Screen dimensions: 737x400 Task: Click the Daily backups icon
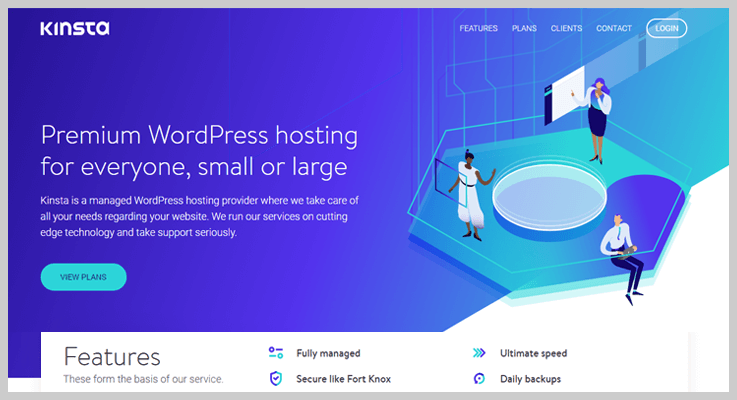(479, 378)
